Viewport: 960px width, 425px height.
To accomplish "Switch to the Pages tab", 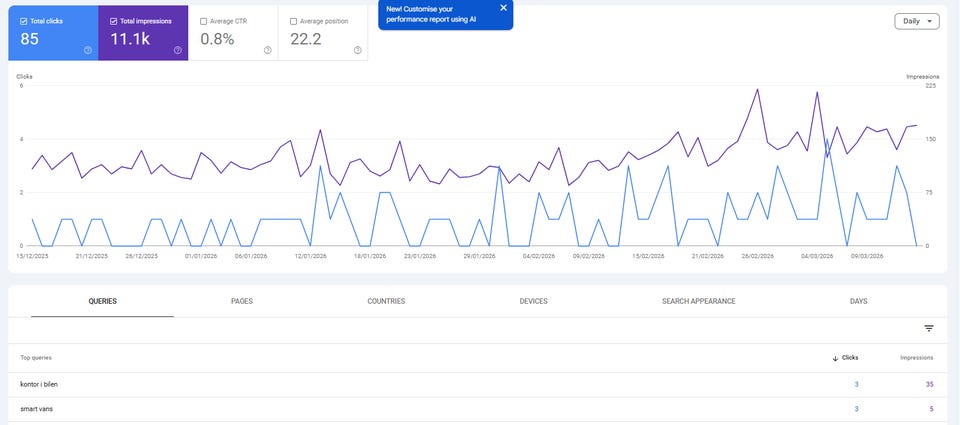I will pos(242,301).
